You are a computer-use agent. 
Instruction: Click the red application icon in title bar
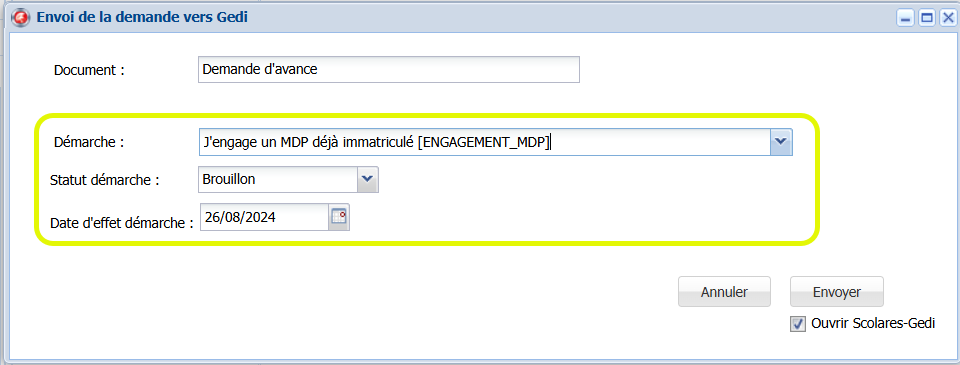[x=21, y=18]
